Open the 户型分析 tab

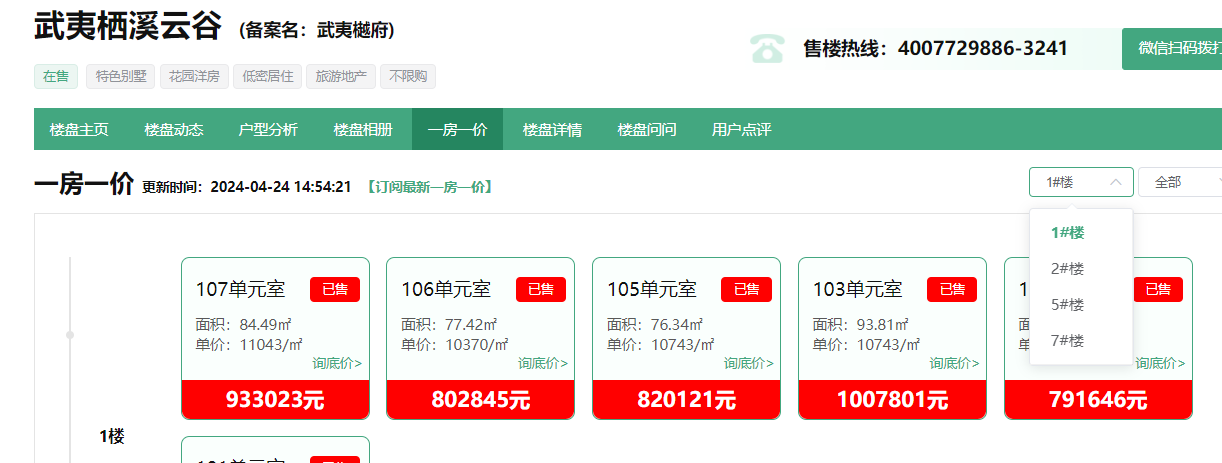(268, 130)
